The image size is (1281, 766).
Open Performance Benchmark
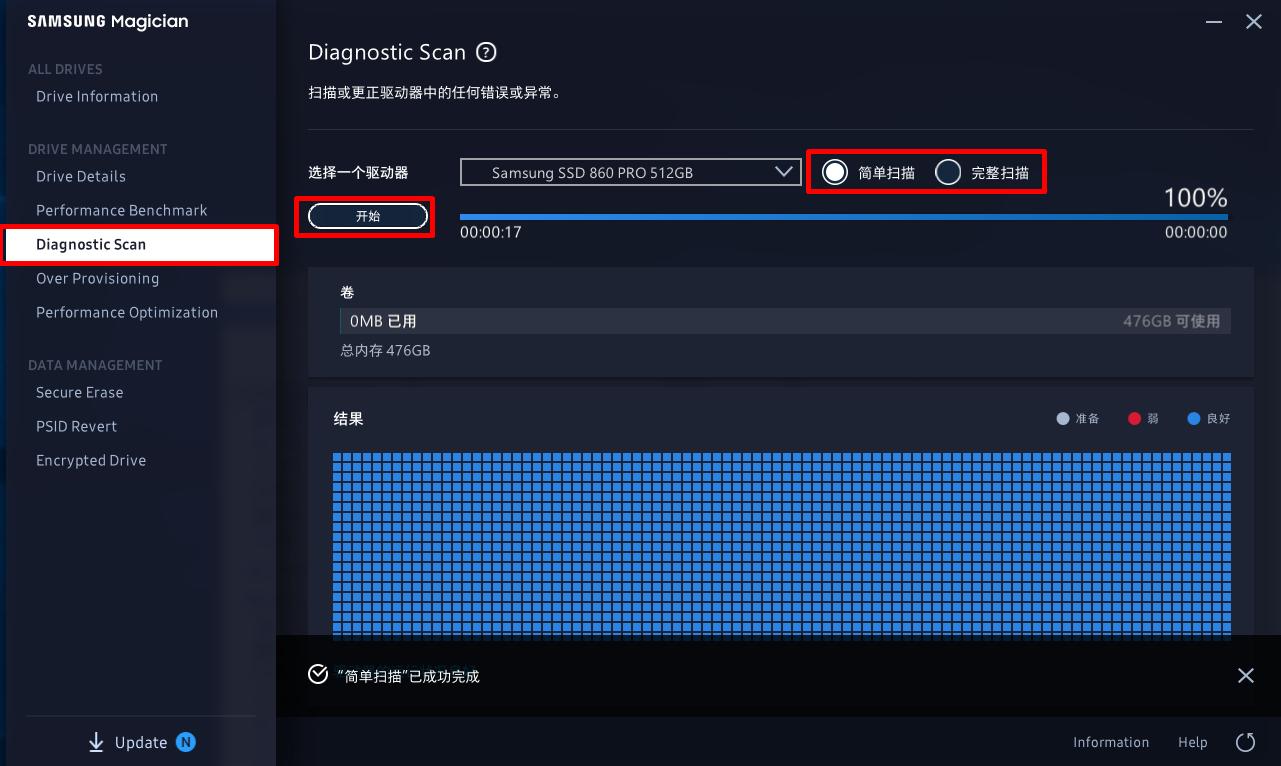click(122, 211)
